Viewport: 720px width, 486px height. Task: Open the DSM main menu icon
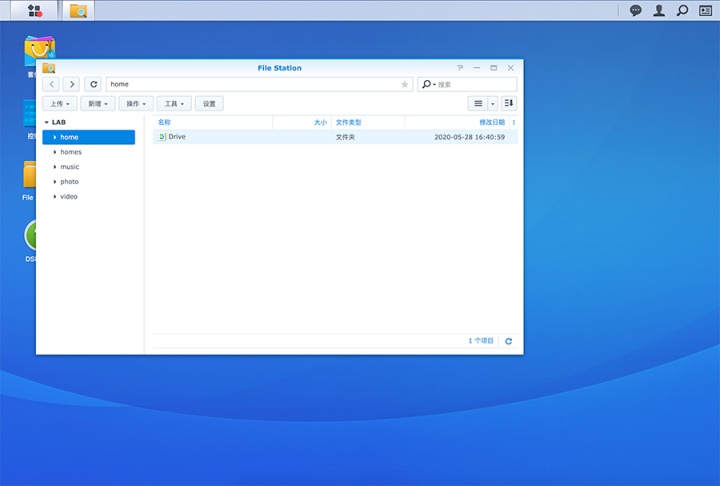(x=35, y=11)
